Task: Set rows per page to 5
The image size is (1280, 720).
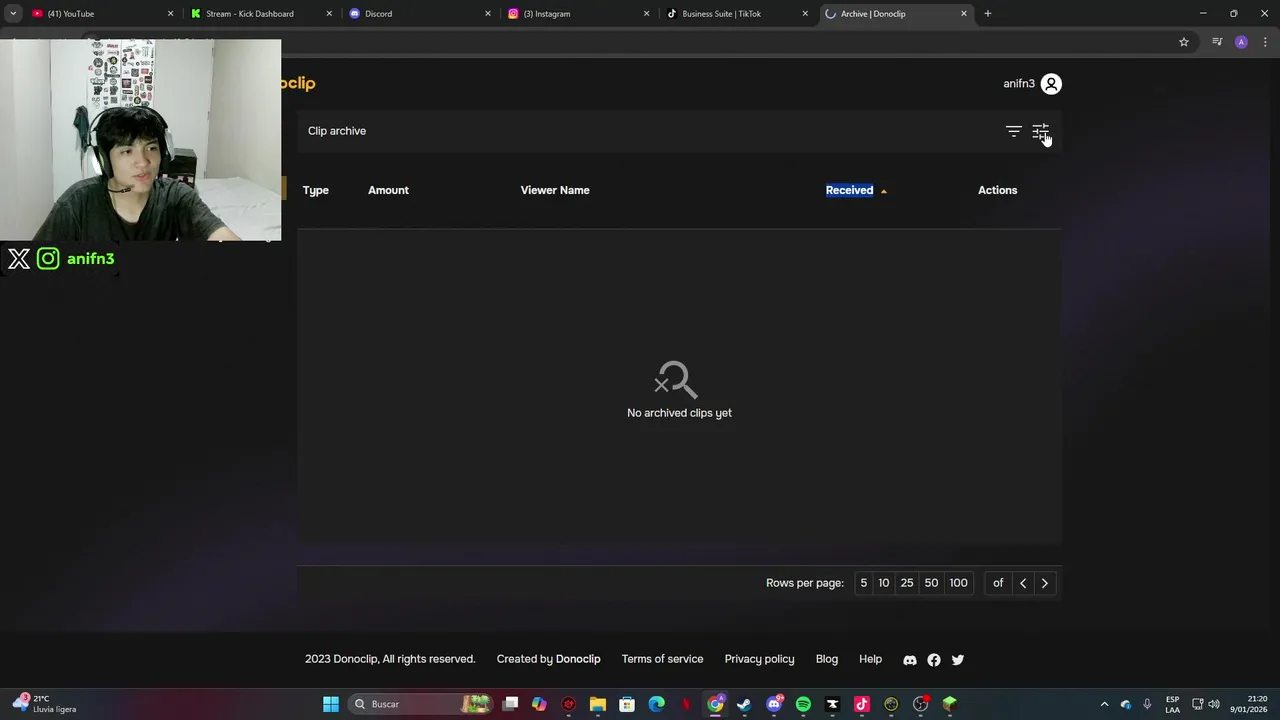Action: tap(864, 583)
